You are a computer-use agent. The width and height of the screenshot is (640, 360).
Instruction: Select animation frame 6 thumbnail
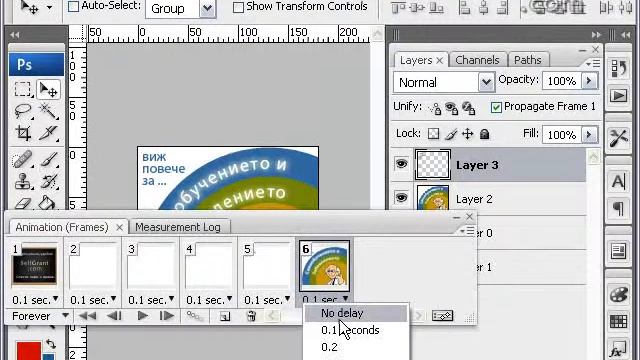tap(324, 266)
